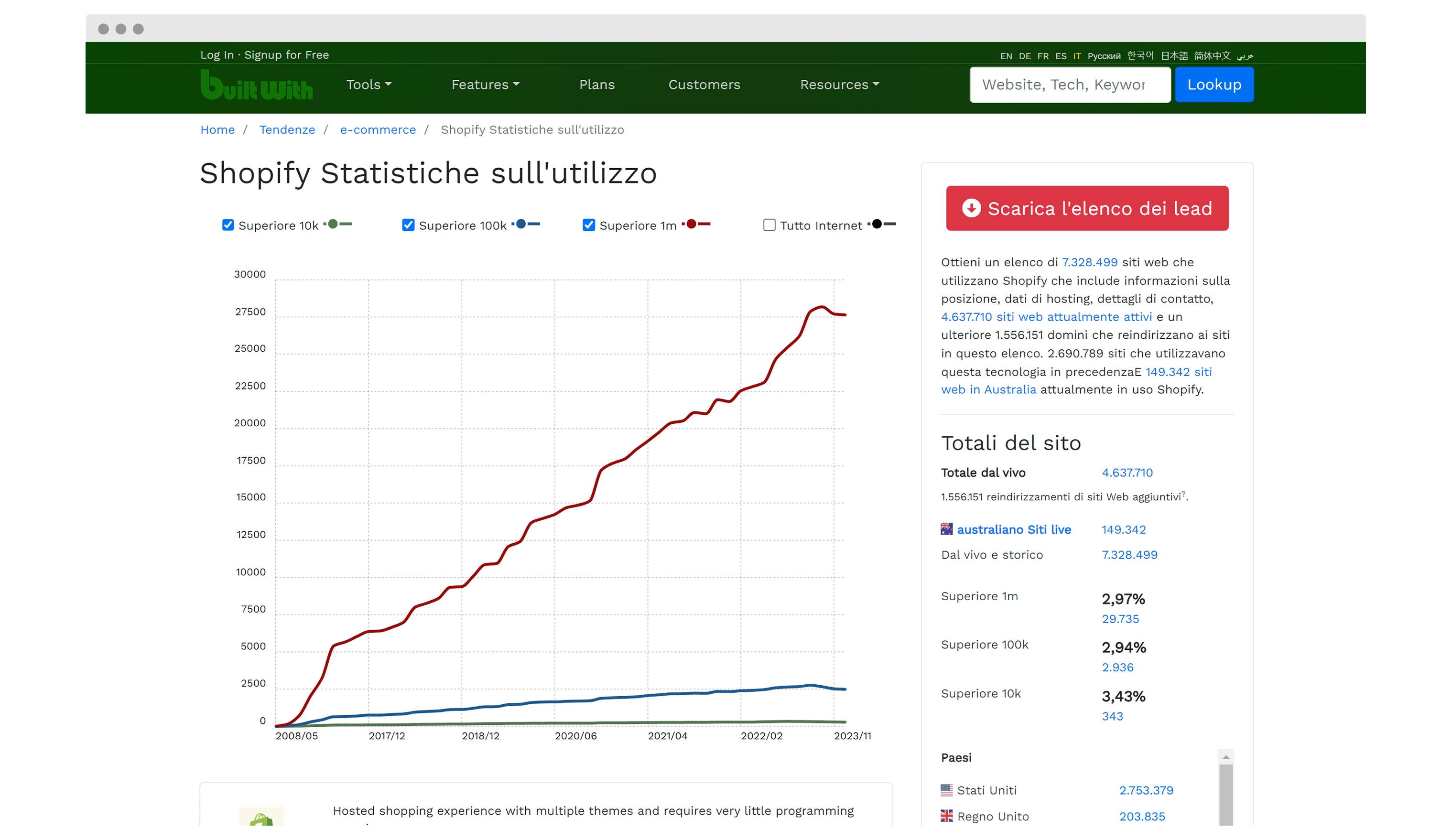Open 4.637.710 siti web attualmente attivi link
Viewport: 1452px width, 840px height.
[x=1046, y=317]
